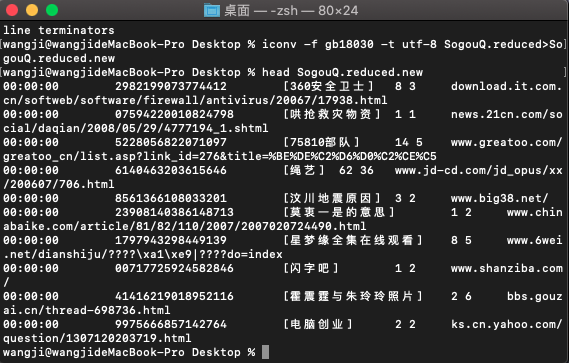Click URL 'www.big38.net/'

click(500, 198)
